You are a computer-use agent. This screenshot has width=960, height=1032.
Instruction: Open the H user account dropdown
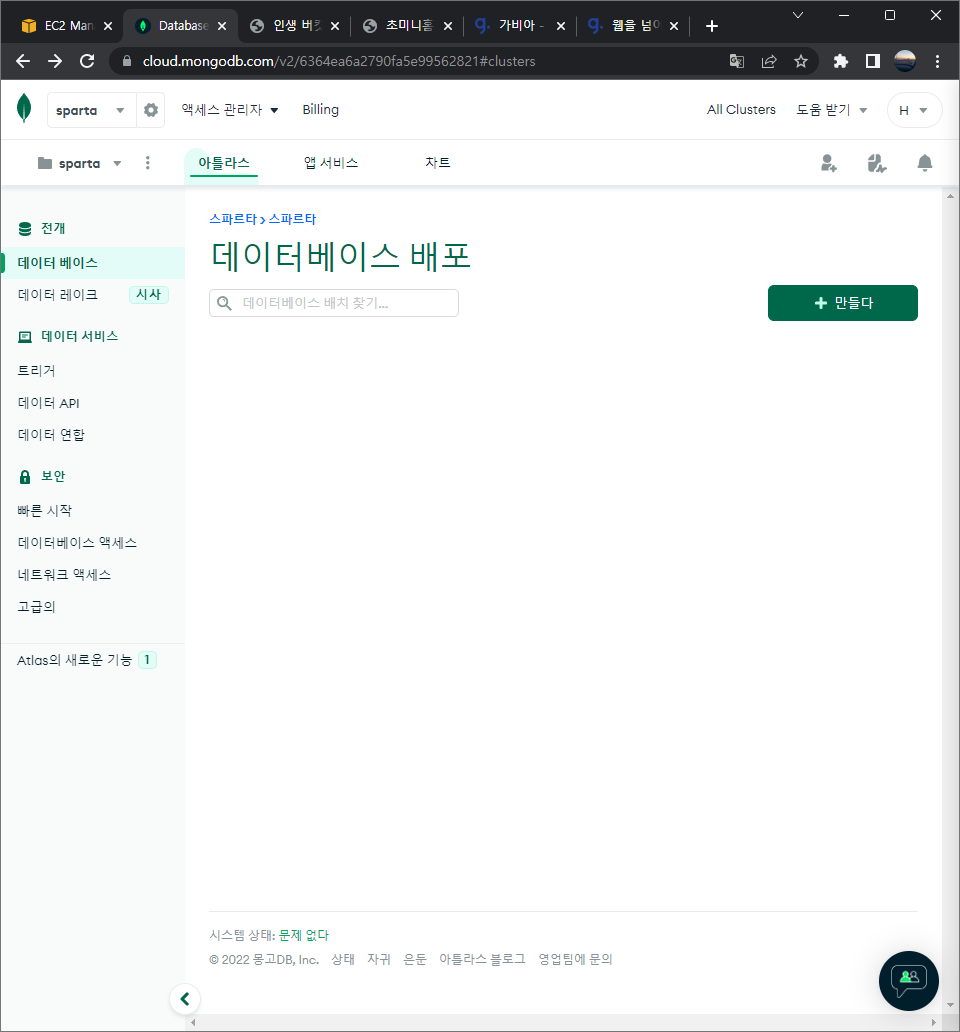(914, 110)
